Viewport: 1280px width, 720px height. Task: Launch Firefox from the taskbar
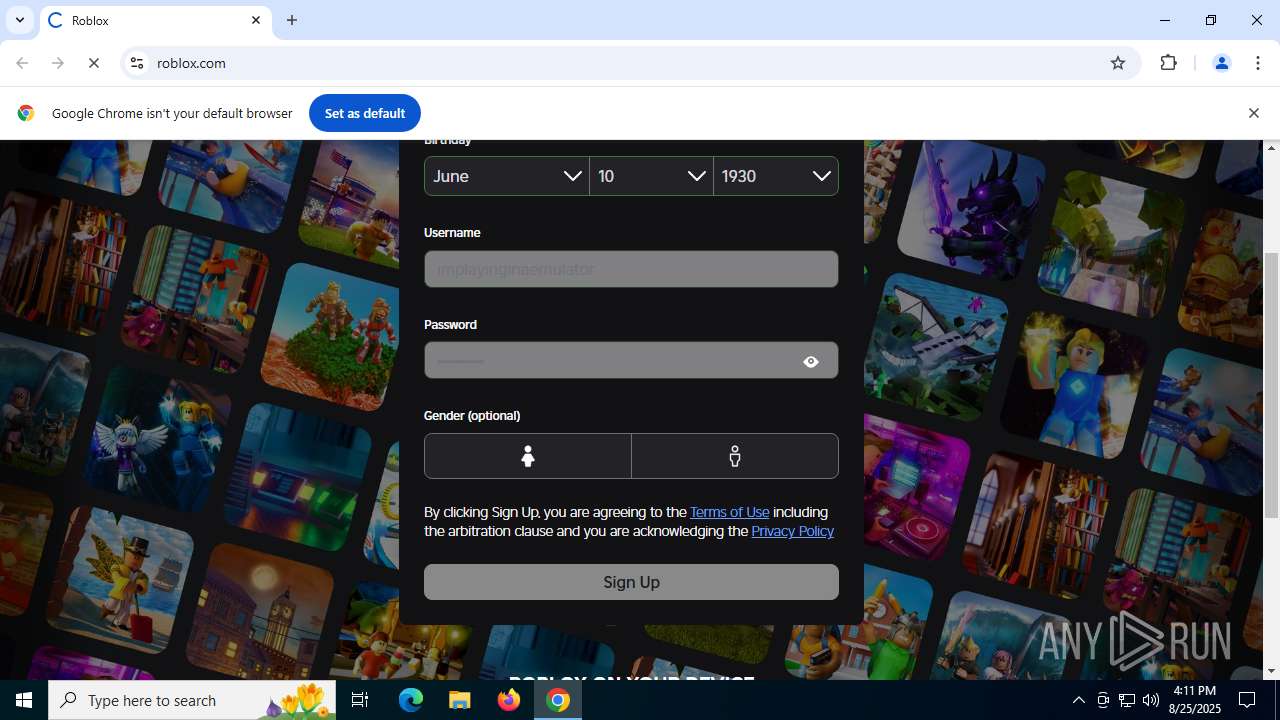coord(508,700)
